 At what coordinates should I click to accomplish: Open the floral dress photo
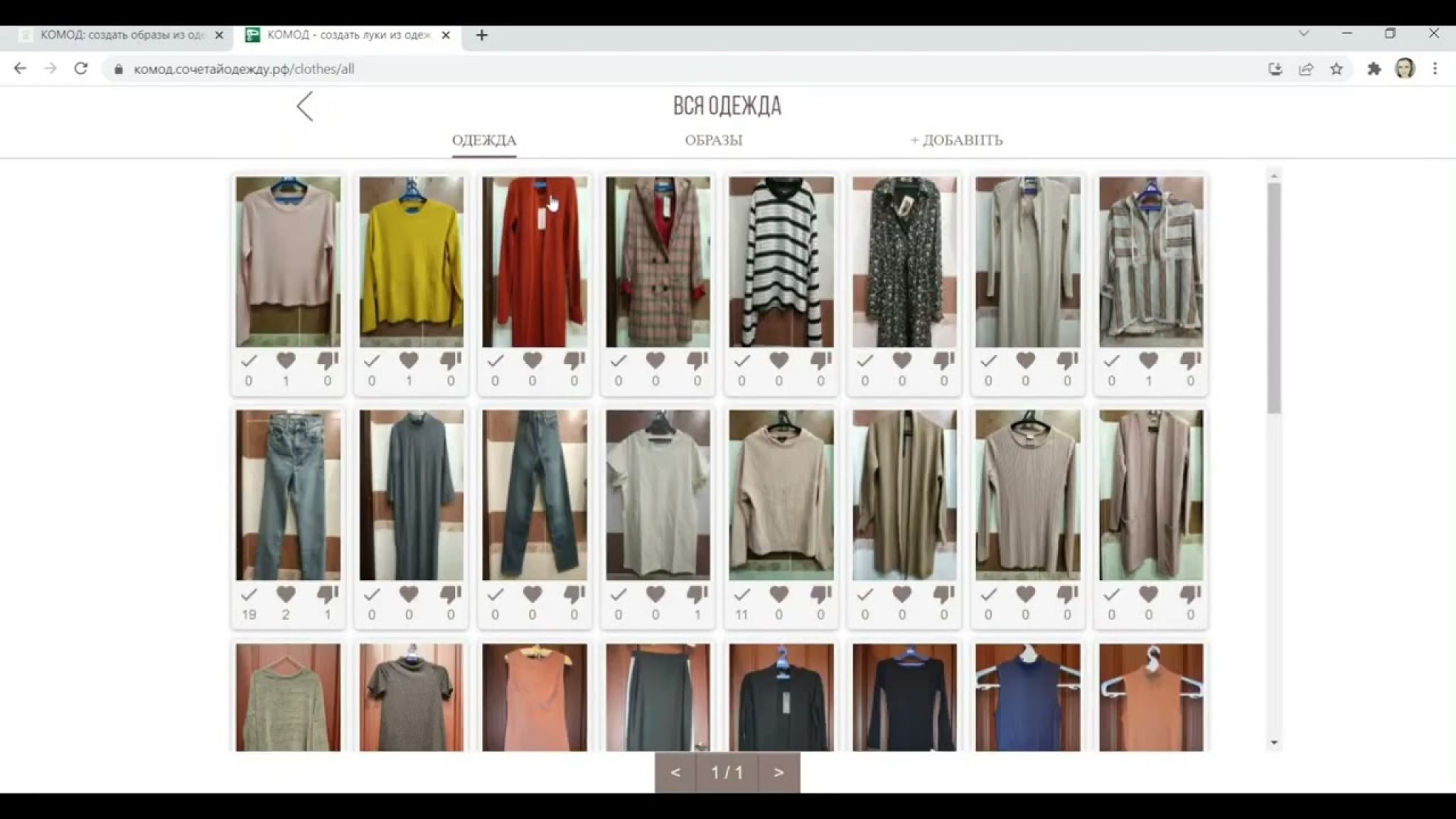[904, 262]
